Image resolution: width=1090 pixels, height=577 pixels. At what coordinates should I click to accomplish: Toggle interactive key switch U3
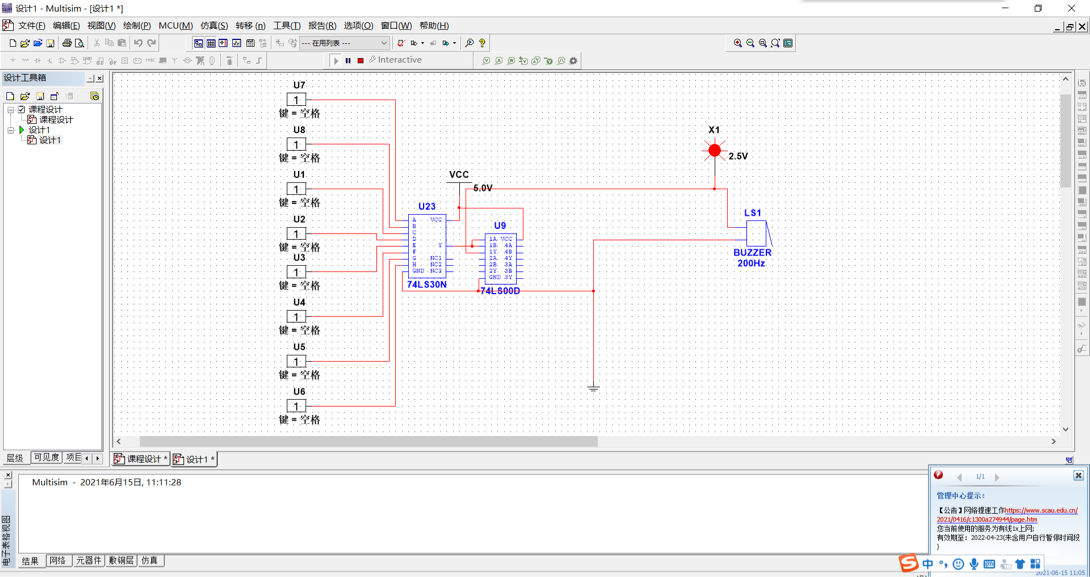pyautogui.click(x=296, y=272)
